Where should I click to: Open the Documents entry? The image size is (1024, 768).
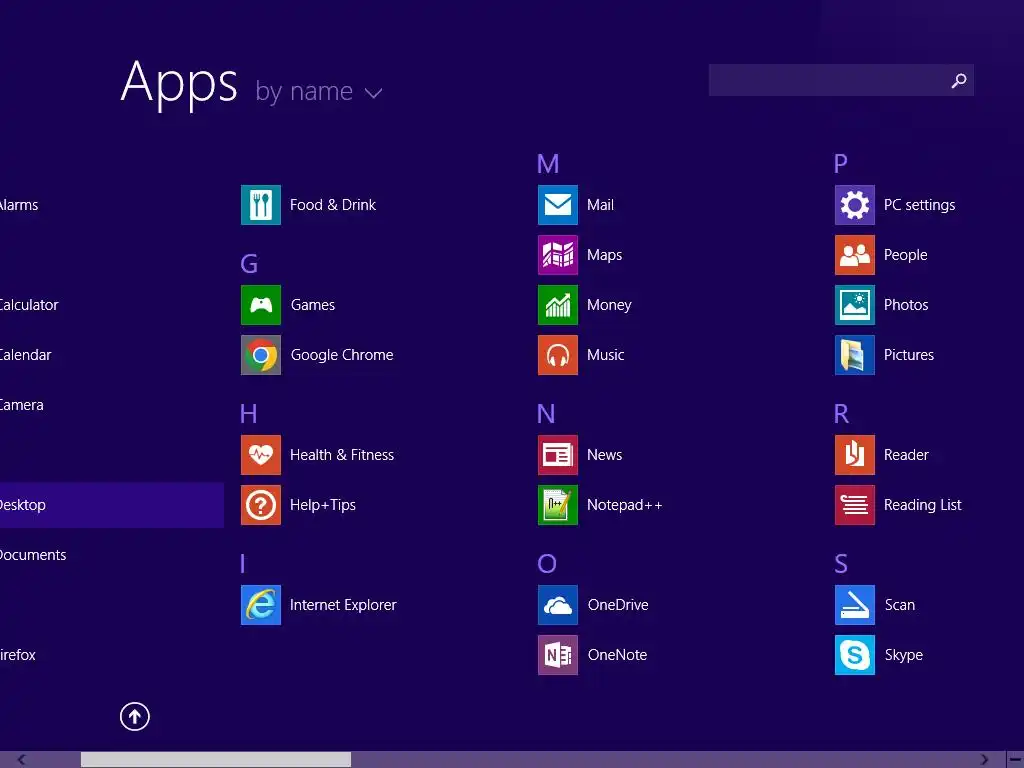33,555
